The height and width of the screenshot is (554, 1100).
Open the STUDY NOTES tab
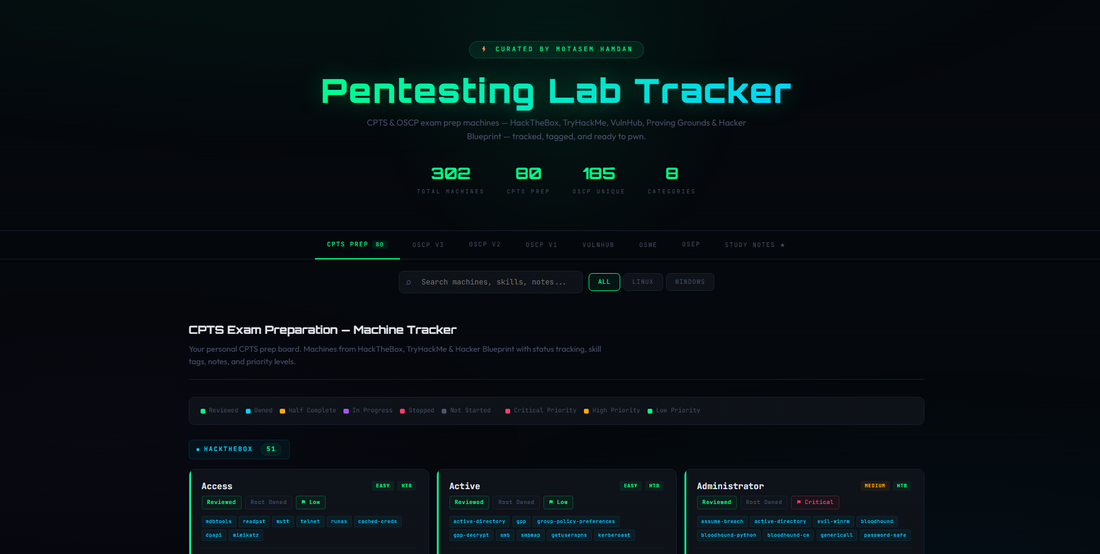click(x=755, y=245)
